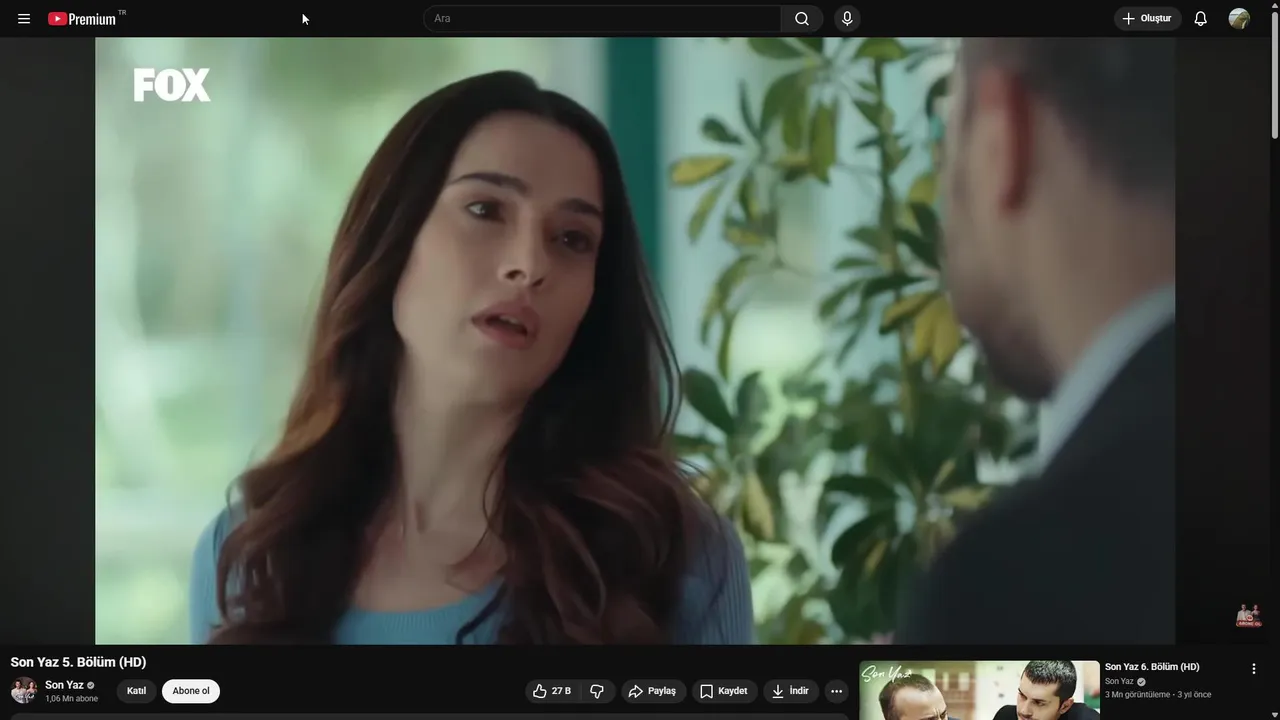1280x720 pixels.
Task: Click the Ara search field
Action: [602, 19]
